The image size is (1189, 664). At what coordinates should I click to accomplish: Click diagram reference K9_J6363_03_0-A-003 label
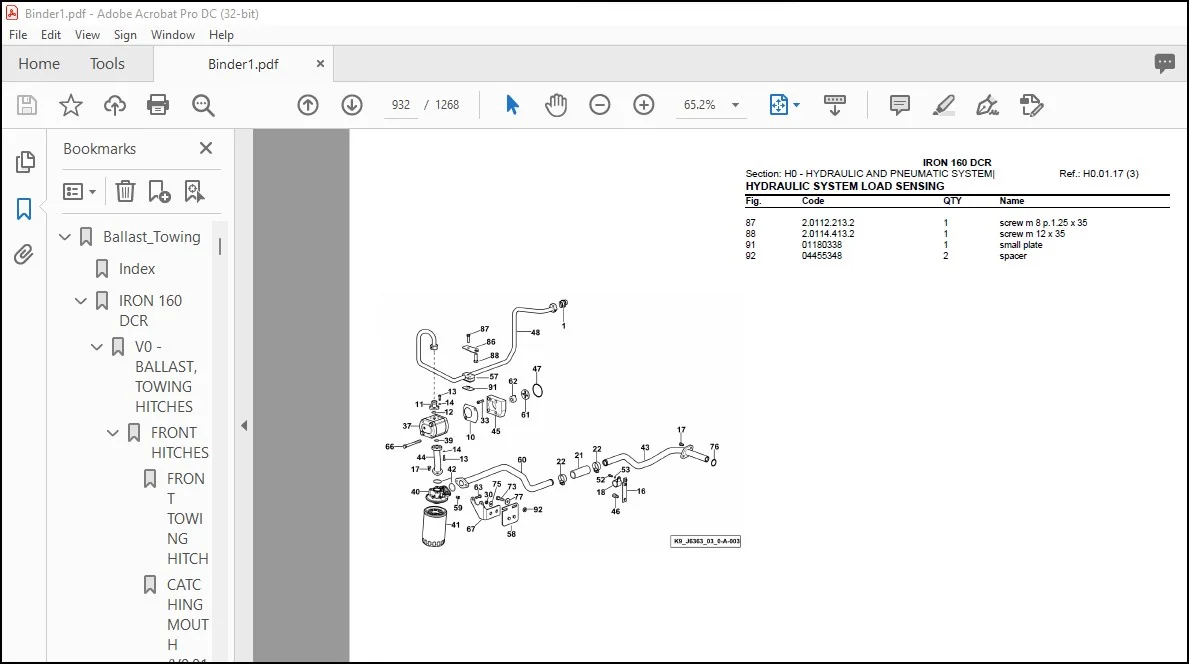[705, 541]
